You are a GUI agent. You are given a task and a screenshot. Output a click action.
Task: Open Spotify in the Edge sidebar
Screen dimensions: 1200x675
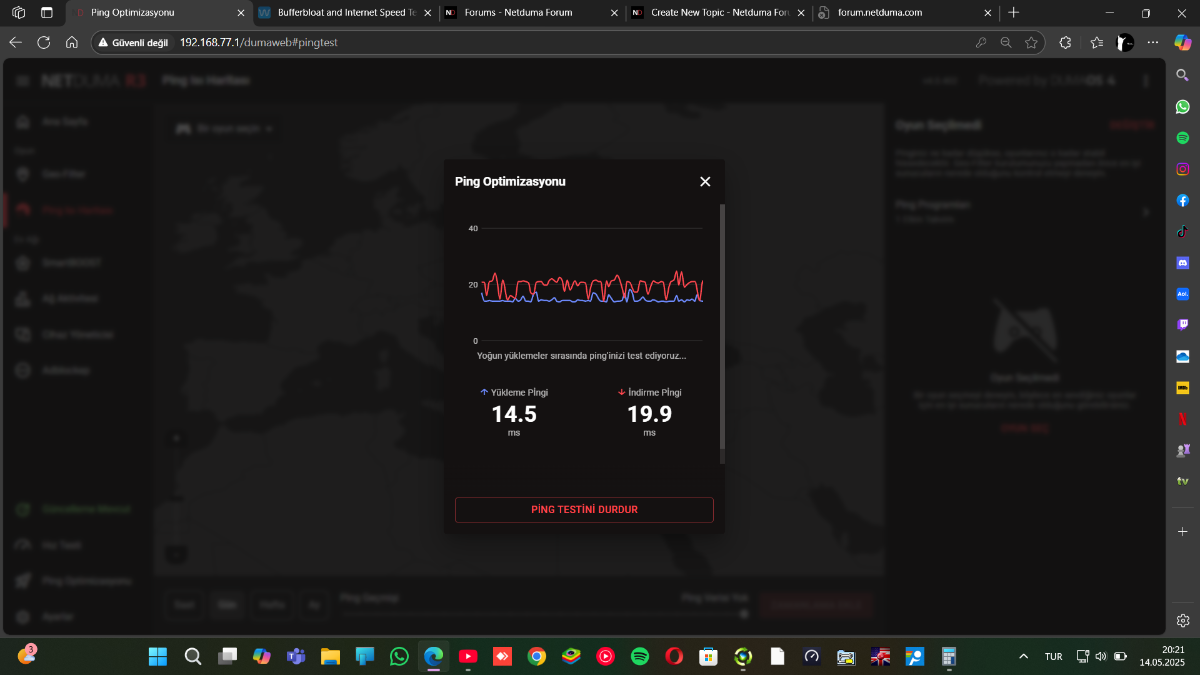1183,137
